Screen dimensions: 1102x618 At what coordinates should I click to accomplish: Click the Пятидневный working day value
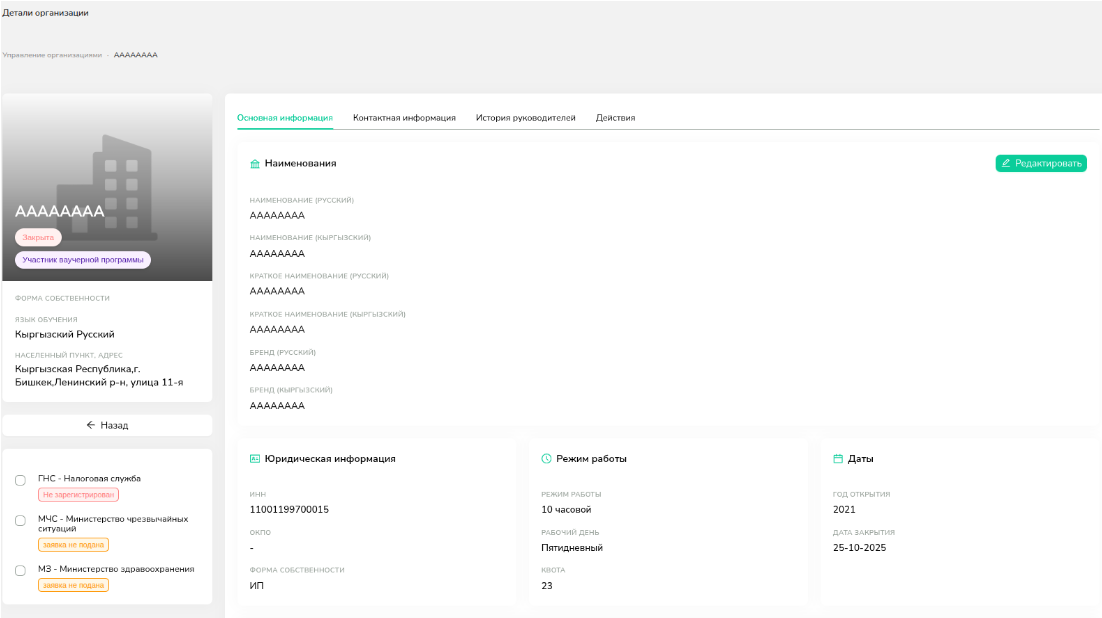(571, 548)
